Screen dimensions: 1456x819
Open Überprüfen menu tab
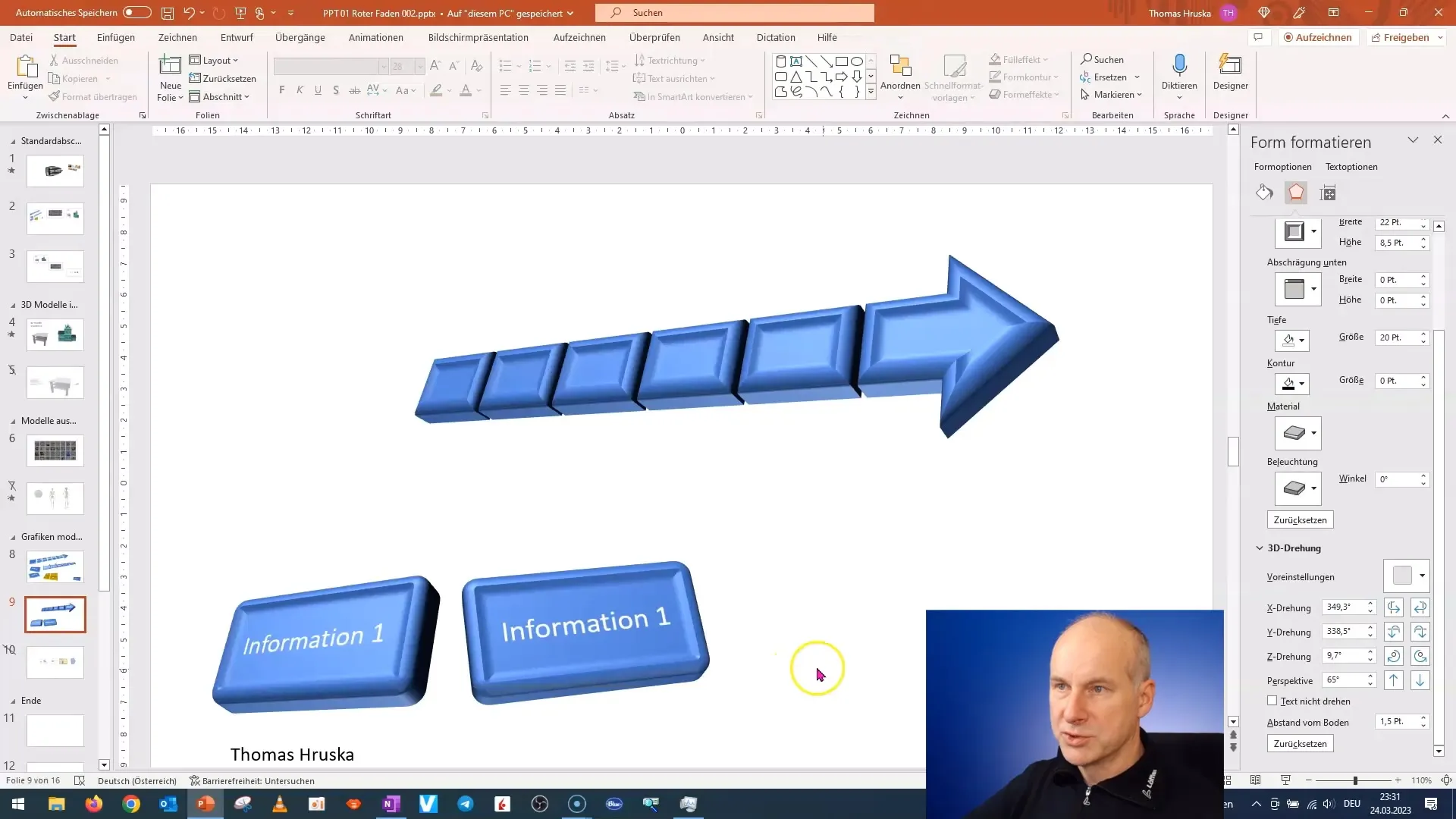coord(654,37)
